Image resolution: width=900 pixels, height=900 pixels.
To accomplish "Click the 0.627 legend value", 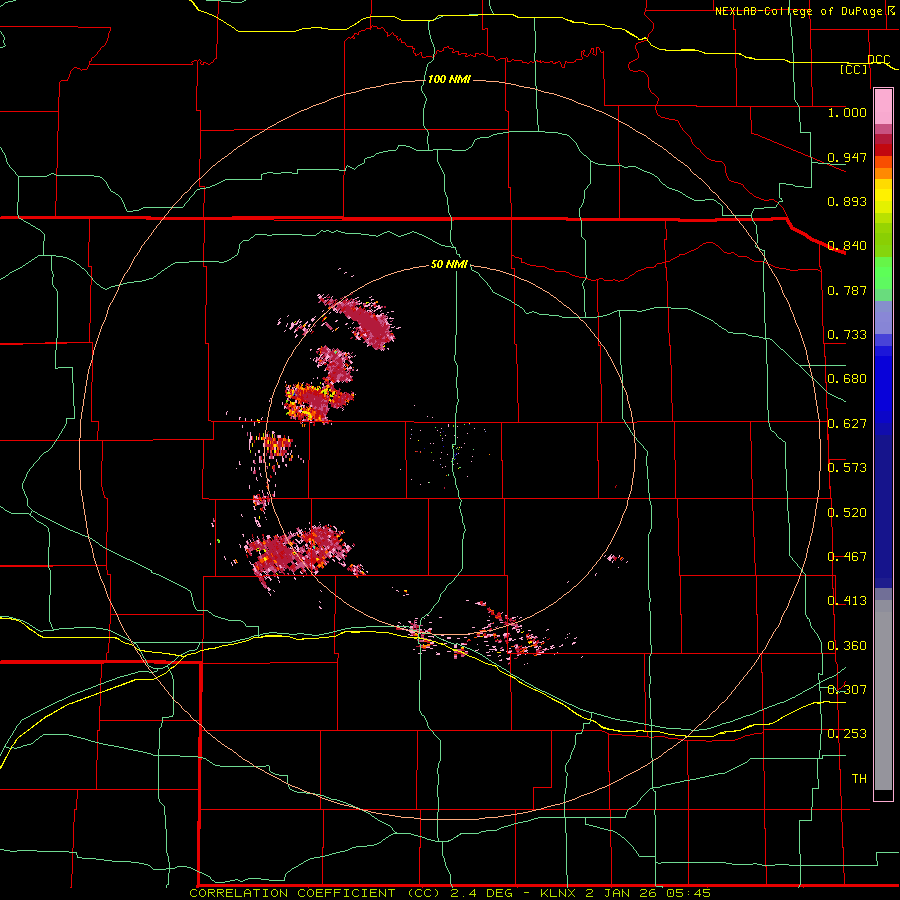I will [x=847, y=424].
